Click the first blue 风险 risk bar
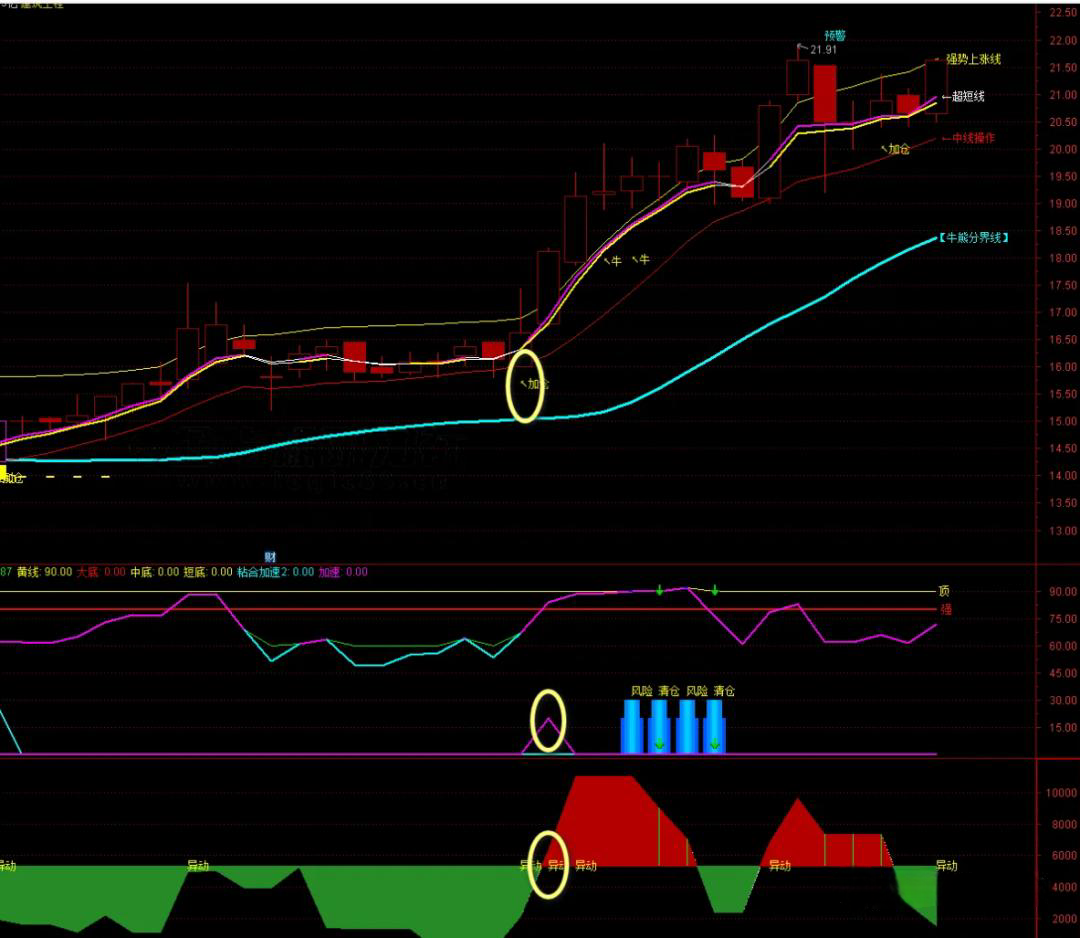 click(x=632, y=726)
